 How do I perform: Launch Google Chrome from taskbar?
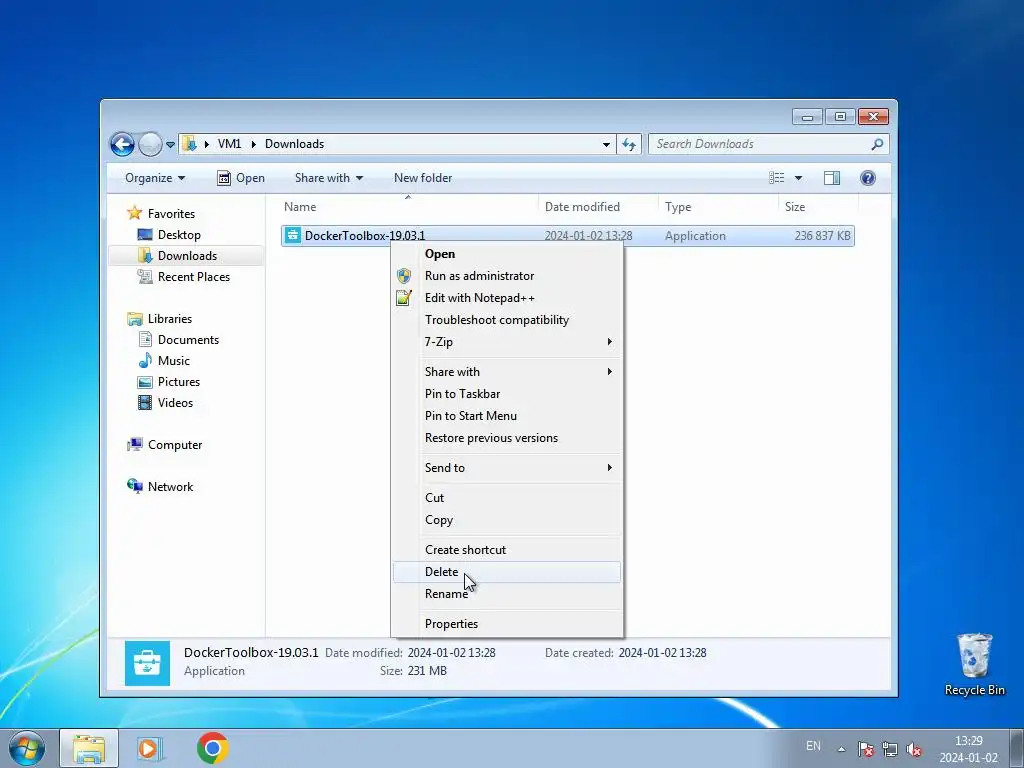click(x=212, y=748)
